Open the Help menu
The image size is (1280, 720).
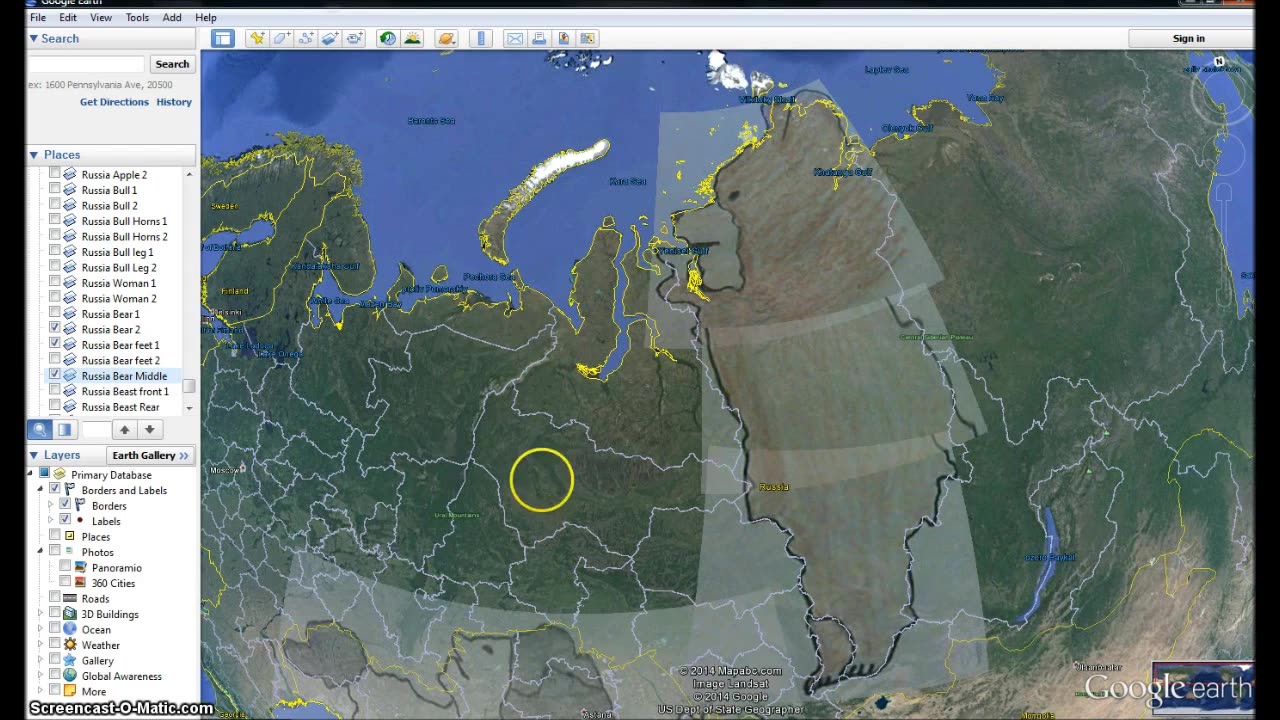206,17
